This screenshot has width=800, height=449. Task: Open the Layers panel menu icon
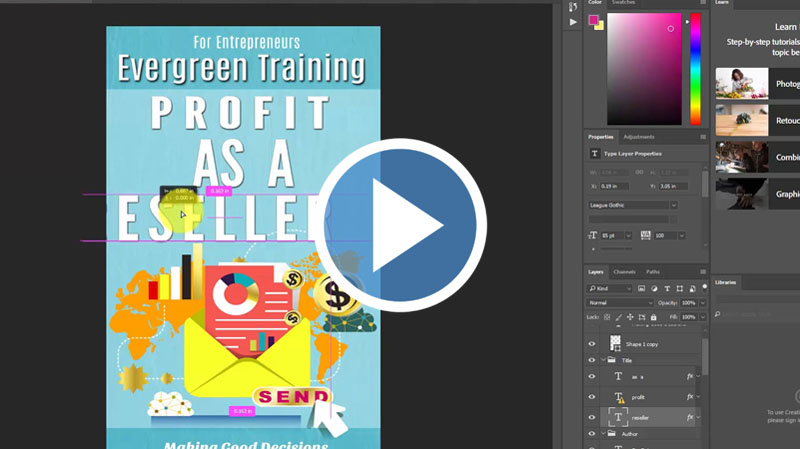coord(702,272)
